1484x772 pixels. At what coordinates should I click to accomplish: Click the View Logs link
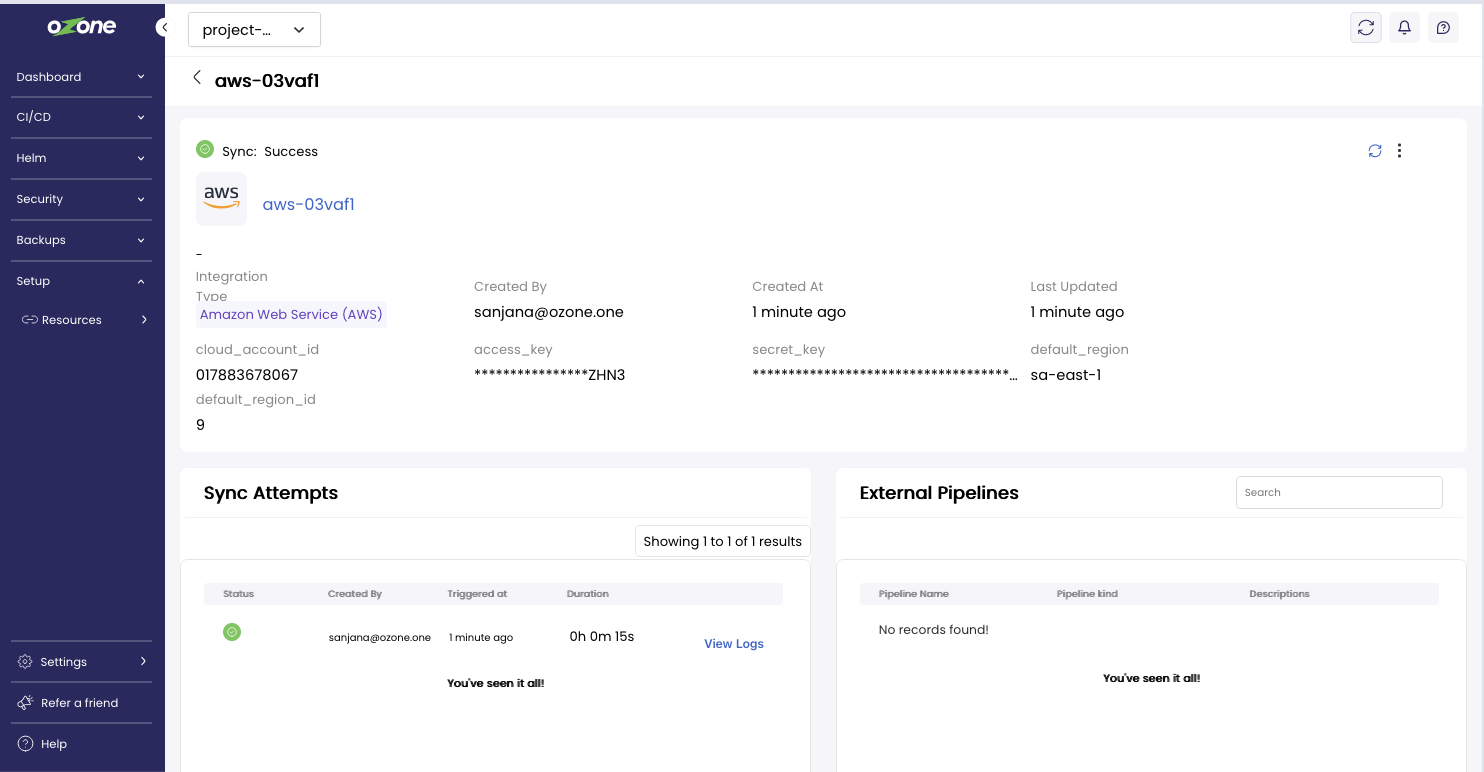pyautogui.click(x=733, y=644)
